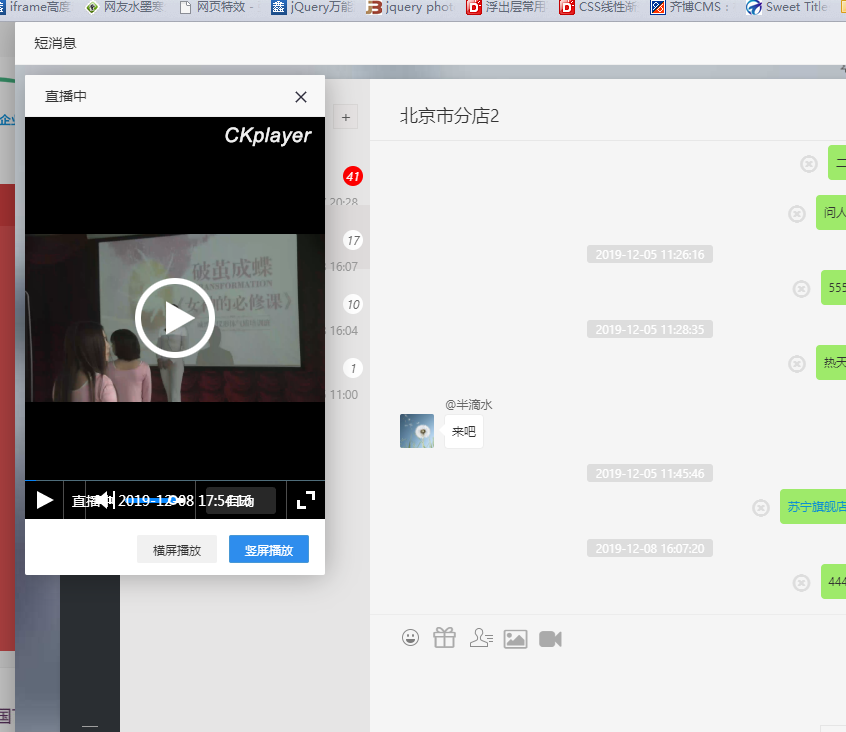Click the image upload icon
846x732 pixels.
pos(515,639)
